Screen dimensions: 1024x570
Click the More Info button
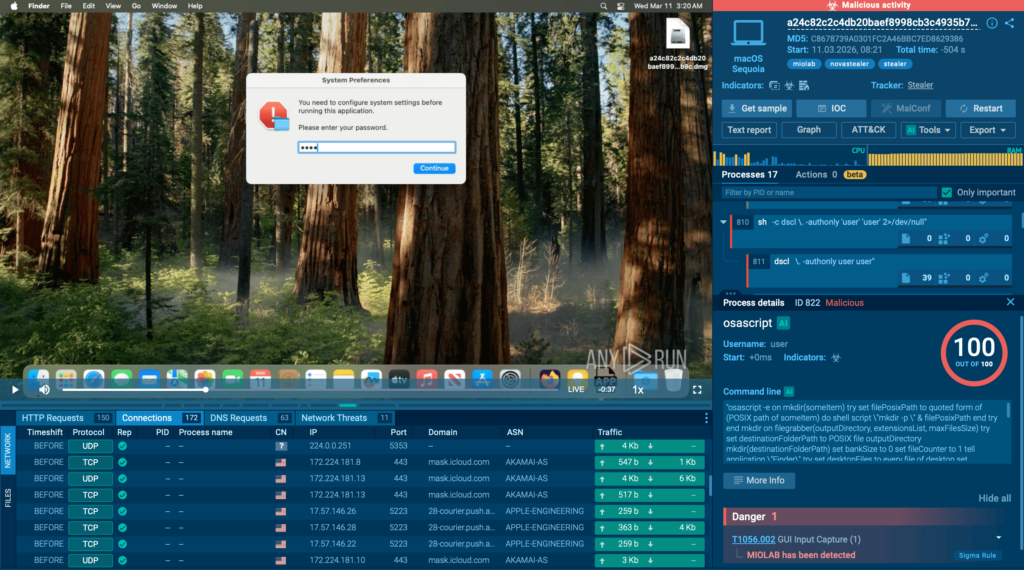pyautogui.click(x=758, y=481)
